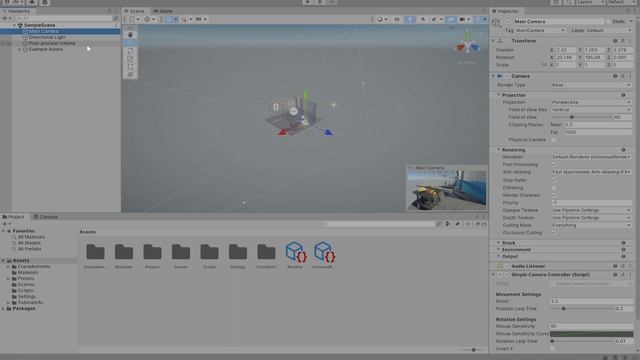Select the Rotate tool in Scene toolbar
Image resolution: width=640 pixels, height=360 pixels.
130,51
